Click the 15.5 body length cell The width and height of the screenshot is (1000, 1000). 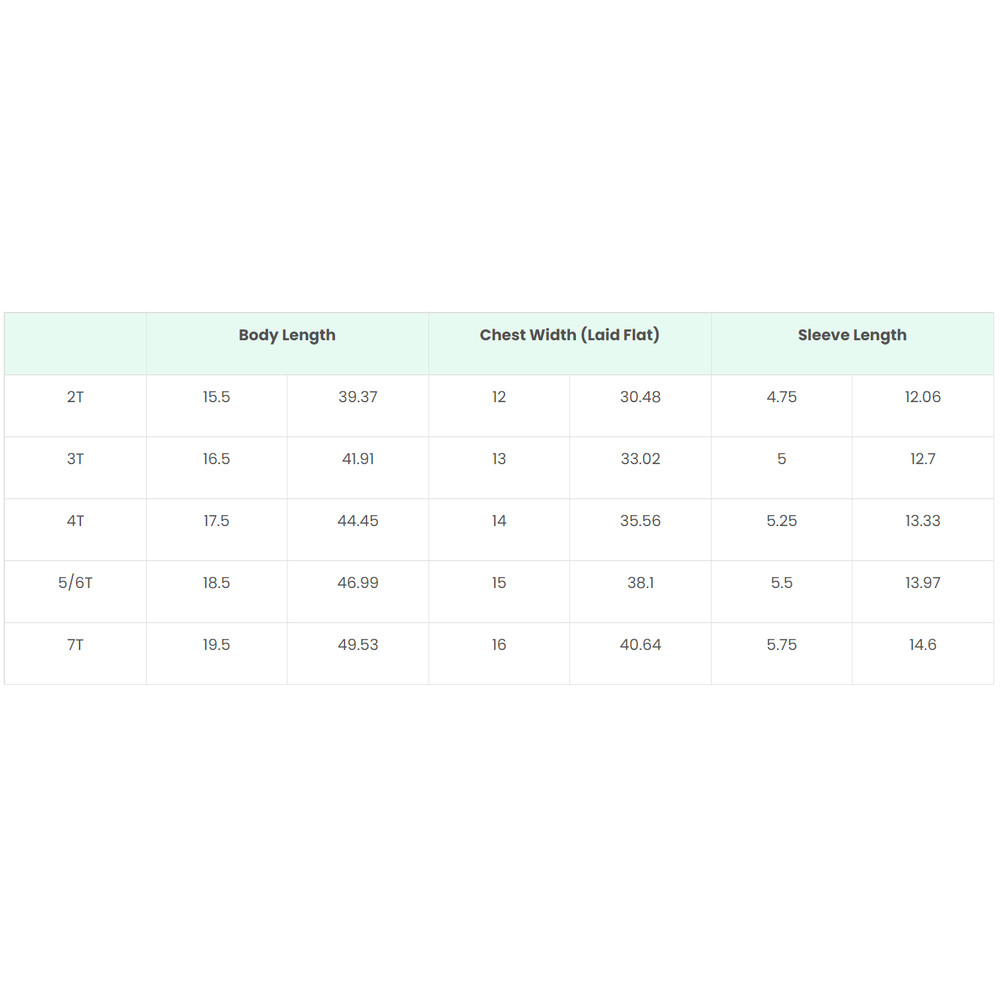pos(216,397)
